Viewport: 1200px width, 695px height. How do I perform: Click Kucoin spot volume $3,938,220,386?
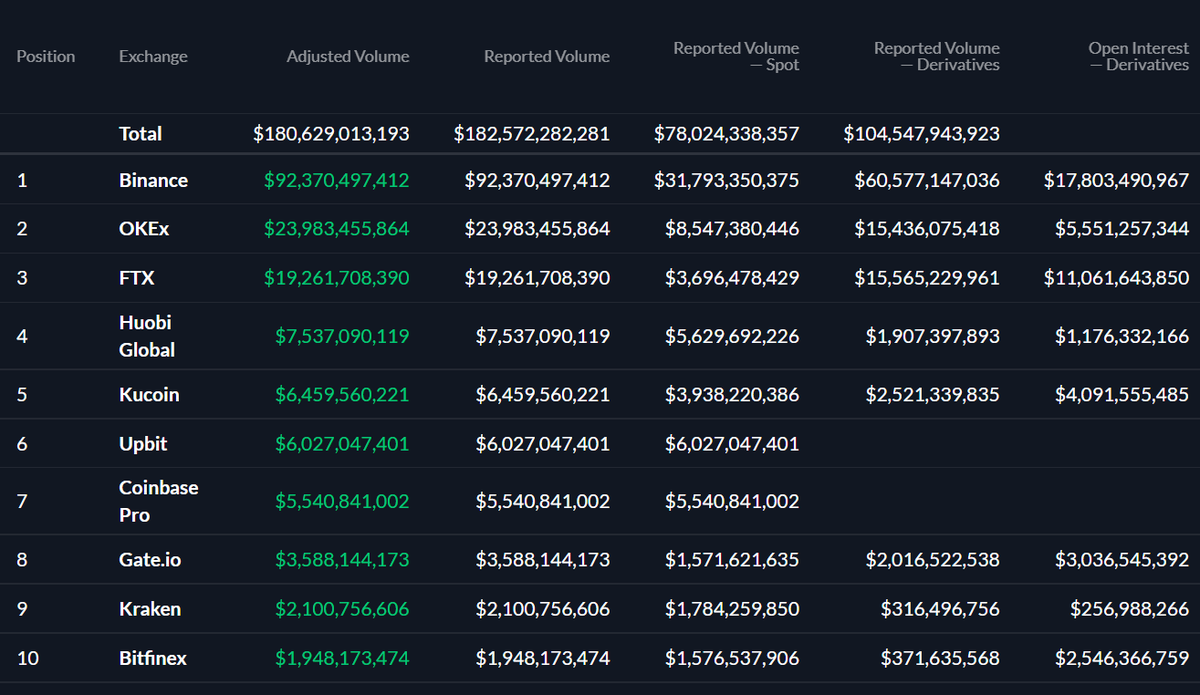click(732, 395)
